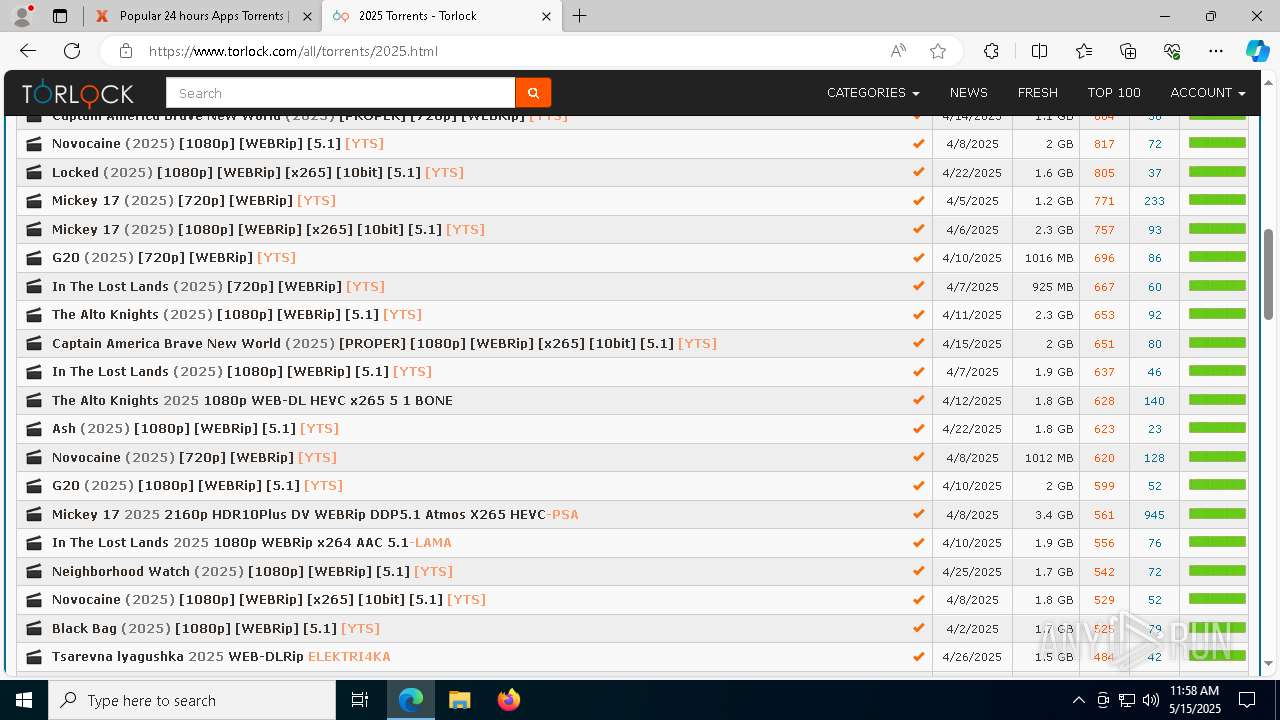Click the orange search magnifier button
This screenshot has width=1280, height=720.
tap(533, 93)
